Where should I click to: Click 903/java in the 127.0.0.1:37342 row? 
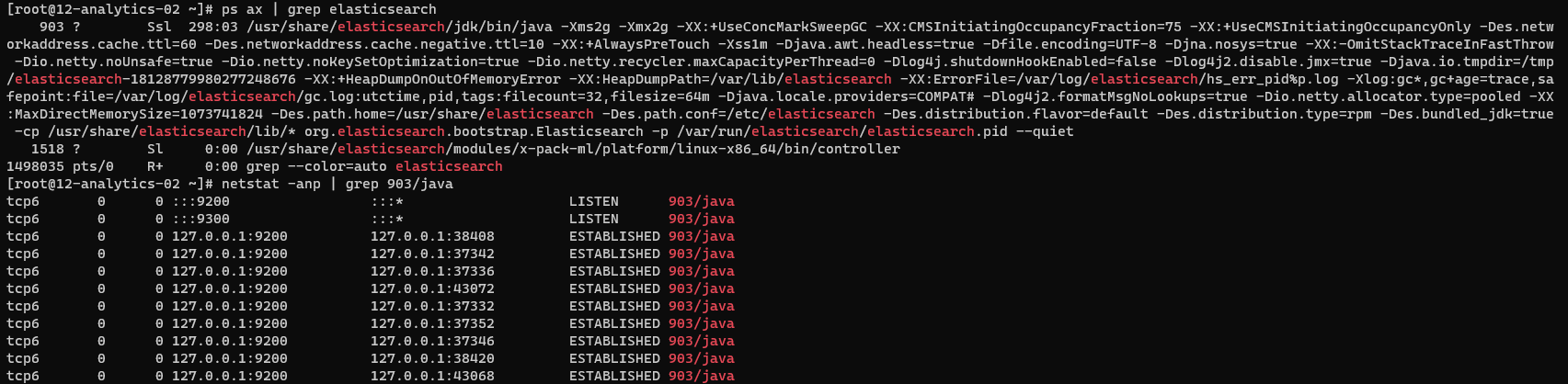[702, 254]
